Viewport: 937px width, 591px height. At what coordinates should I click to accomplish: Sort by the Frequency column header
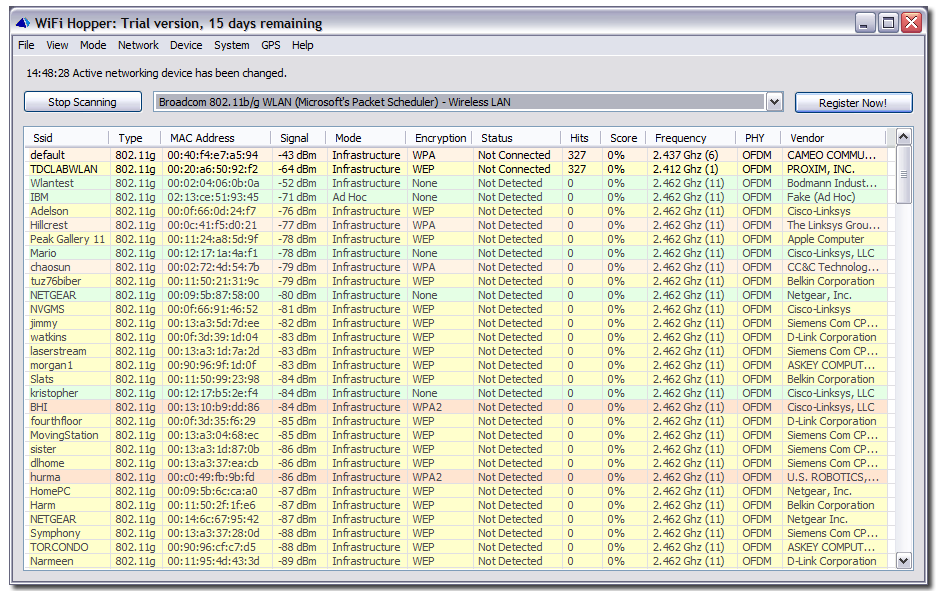(x=691, y=138)
